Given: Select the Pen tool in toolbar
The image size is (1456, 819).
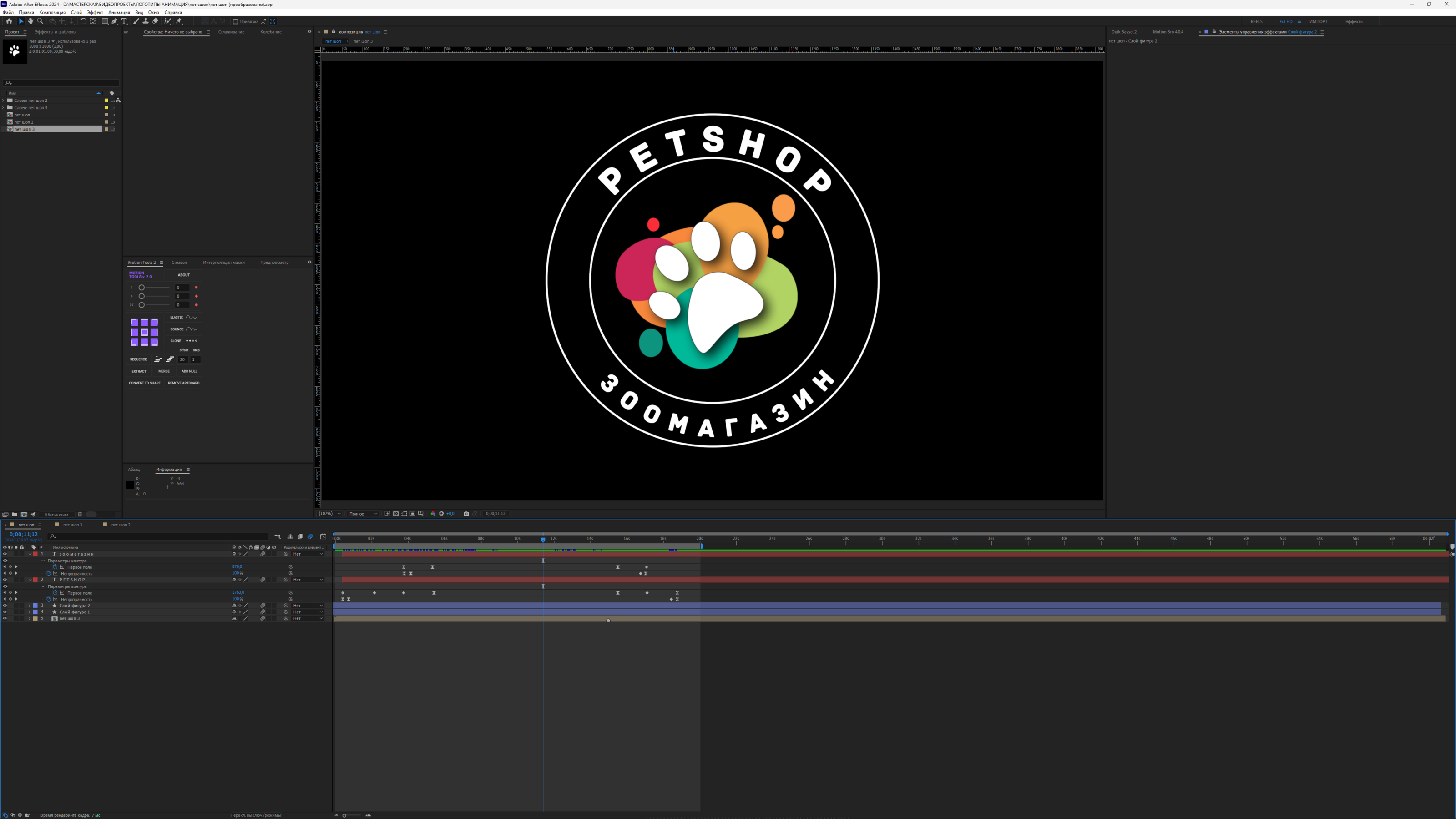Looking at the screenshot, I should click(x=114, y=21).
